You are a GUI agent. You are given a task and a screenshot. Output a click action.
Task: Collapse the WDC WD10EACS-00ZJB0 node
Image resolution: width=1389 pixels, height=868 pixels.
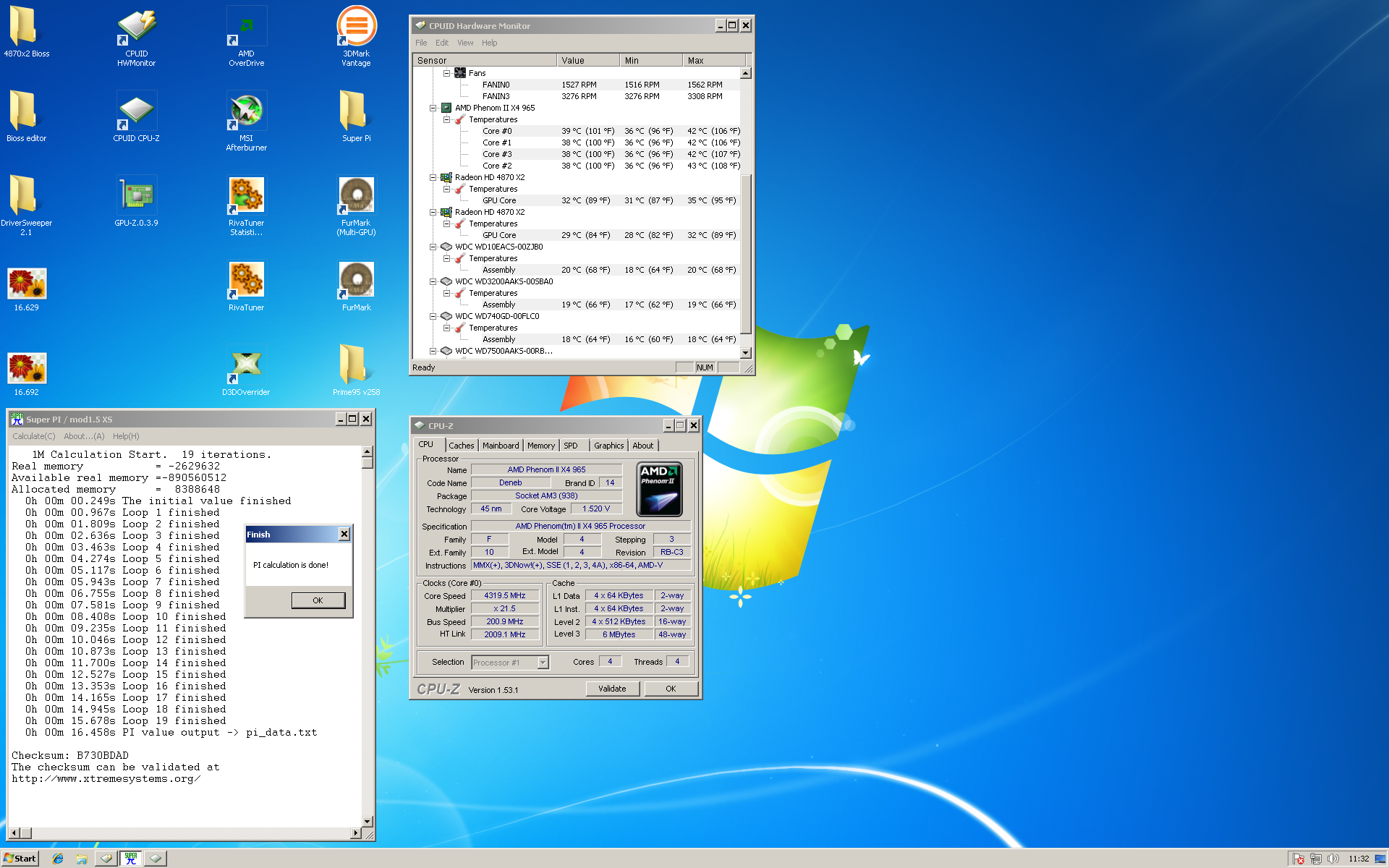(433, 247)
